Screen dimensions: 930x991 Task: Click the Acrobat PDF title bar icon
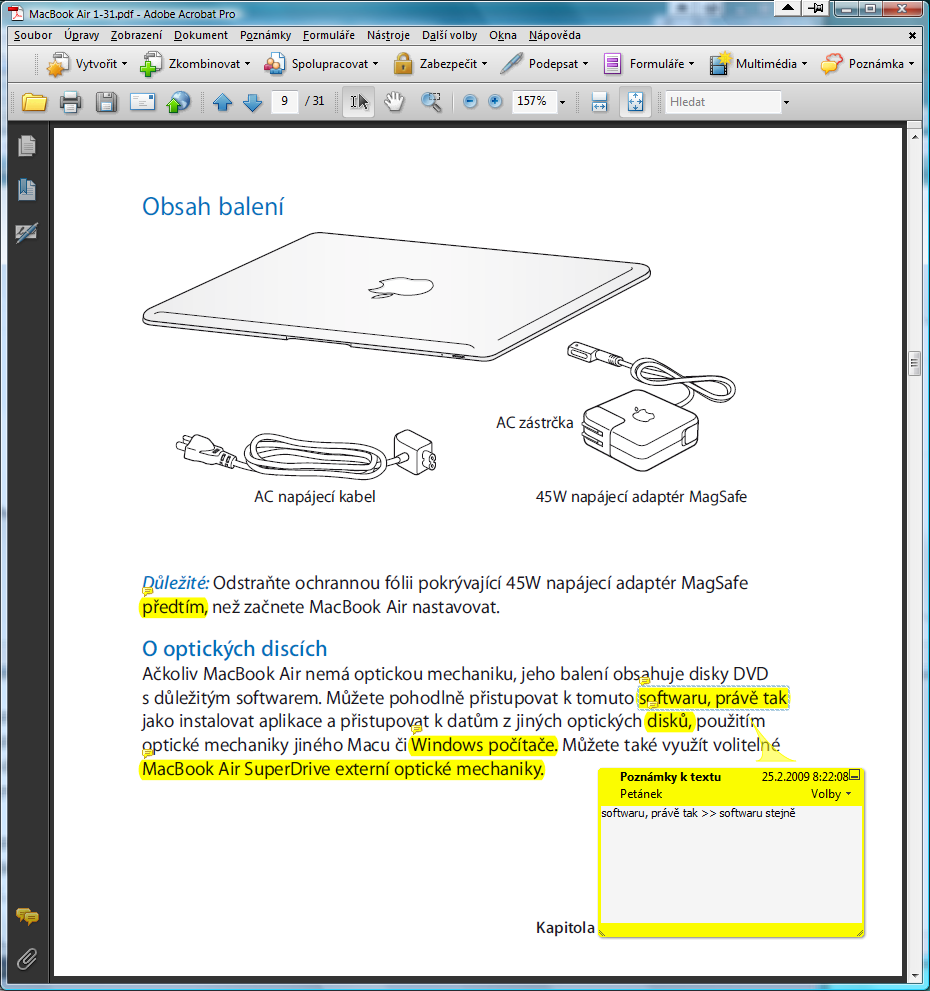[17, 13]
